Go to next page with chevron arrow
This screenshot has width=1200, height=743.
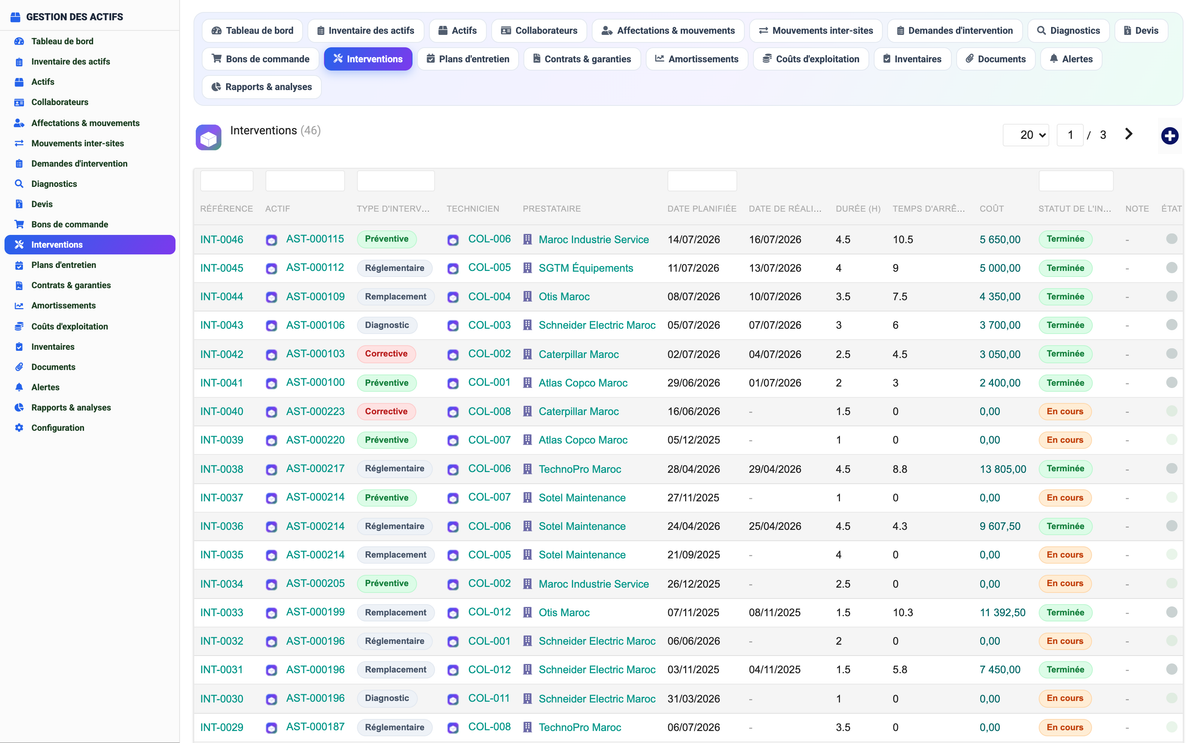click(x=1129, y=134)
